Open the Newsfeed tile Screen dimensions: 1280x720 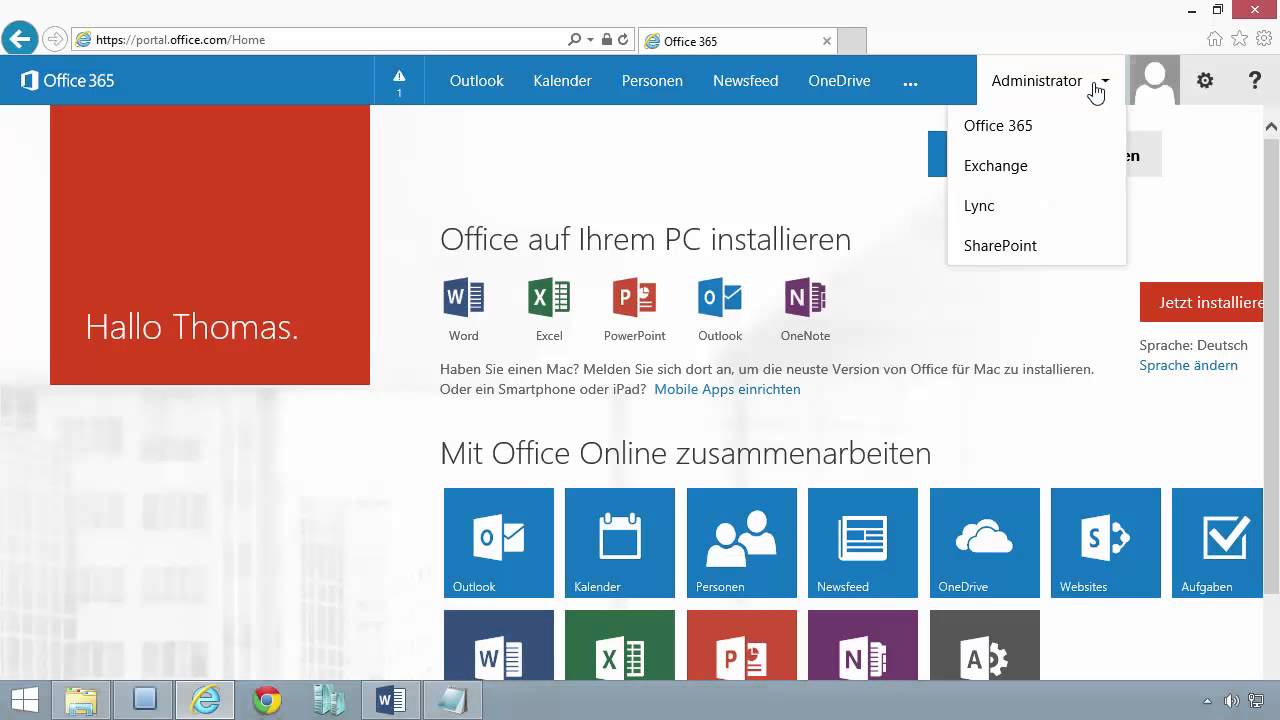click(x=863, y=543)
